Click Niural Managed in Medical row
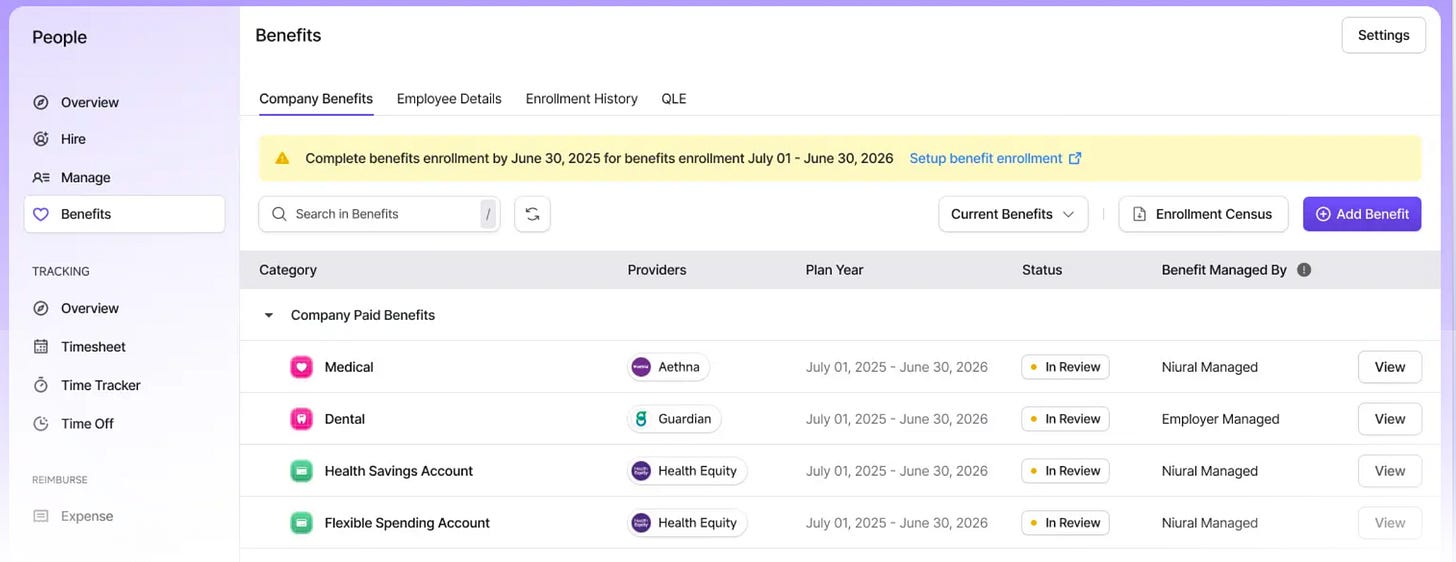 coord(1210,367)
